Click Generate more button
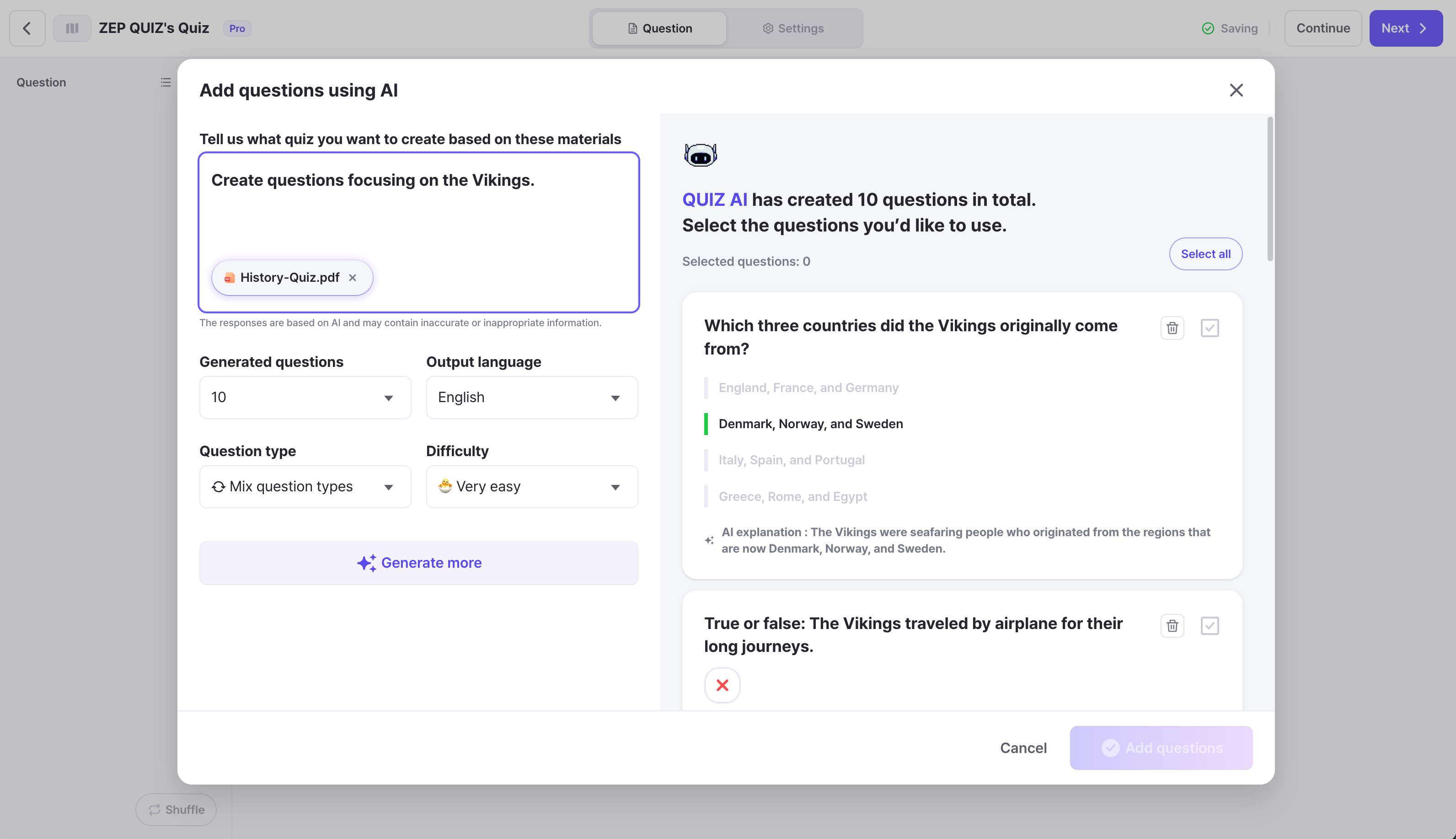Screen dimensions: 1456x839 point(418,563)
